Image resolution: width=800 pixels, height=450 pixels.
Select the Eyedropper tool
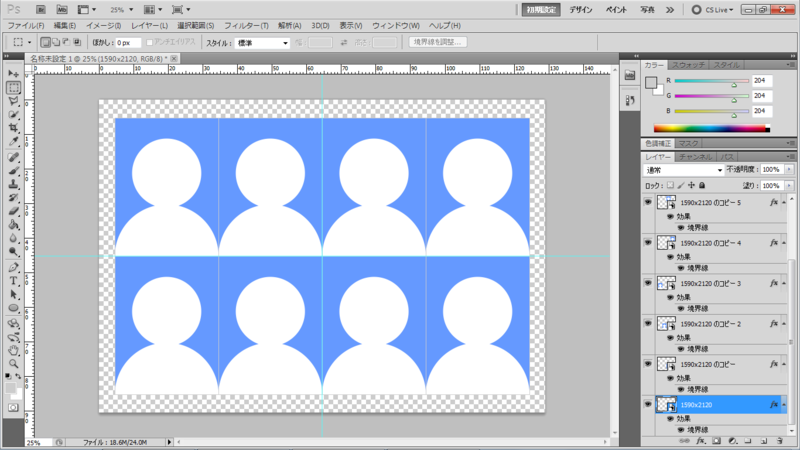(14, 141)
